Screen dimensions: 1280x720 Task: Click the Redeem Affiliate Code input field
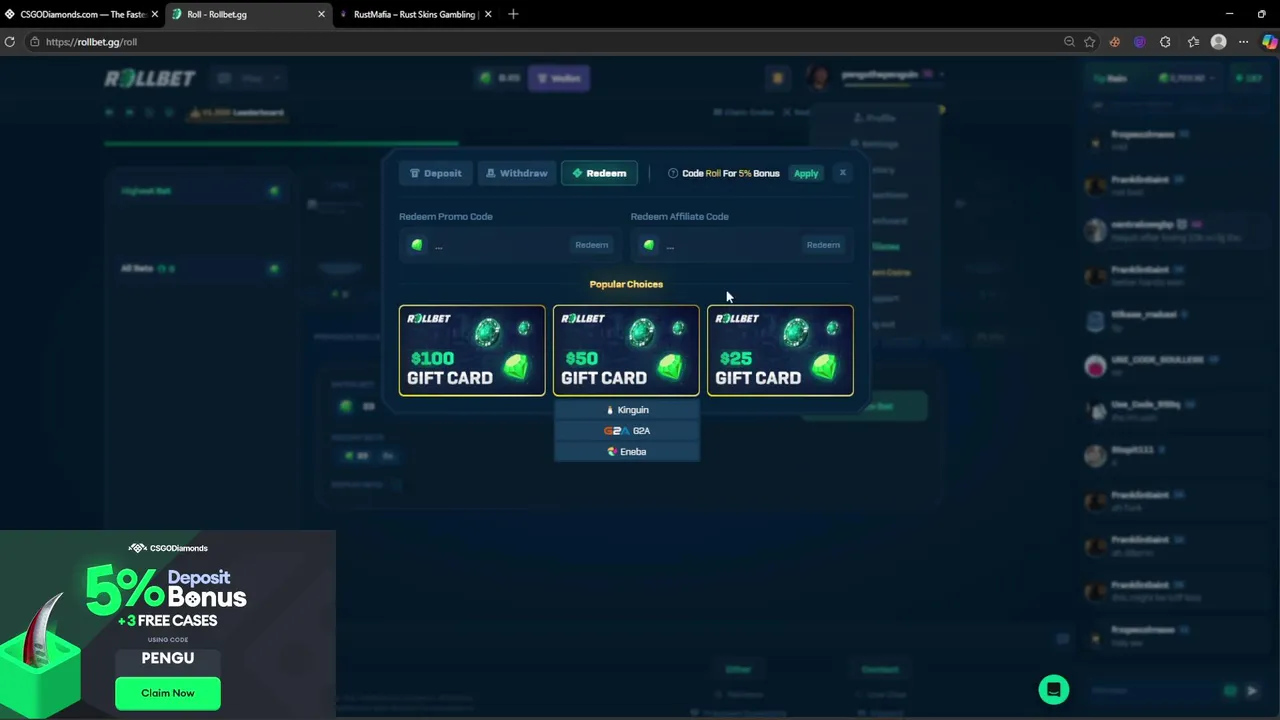742,245
